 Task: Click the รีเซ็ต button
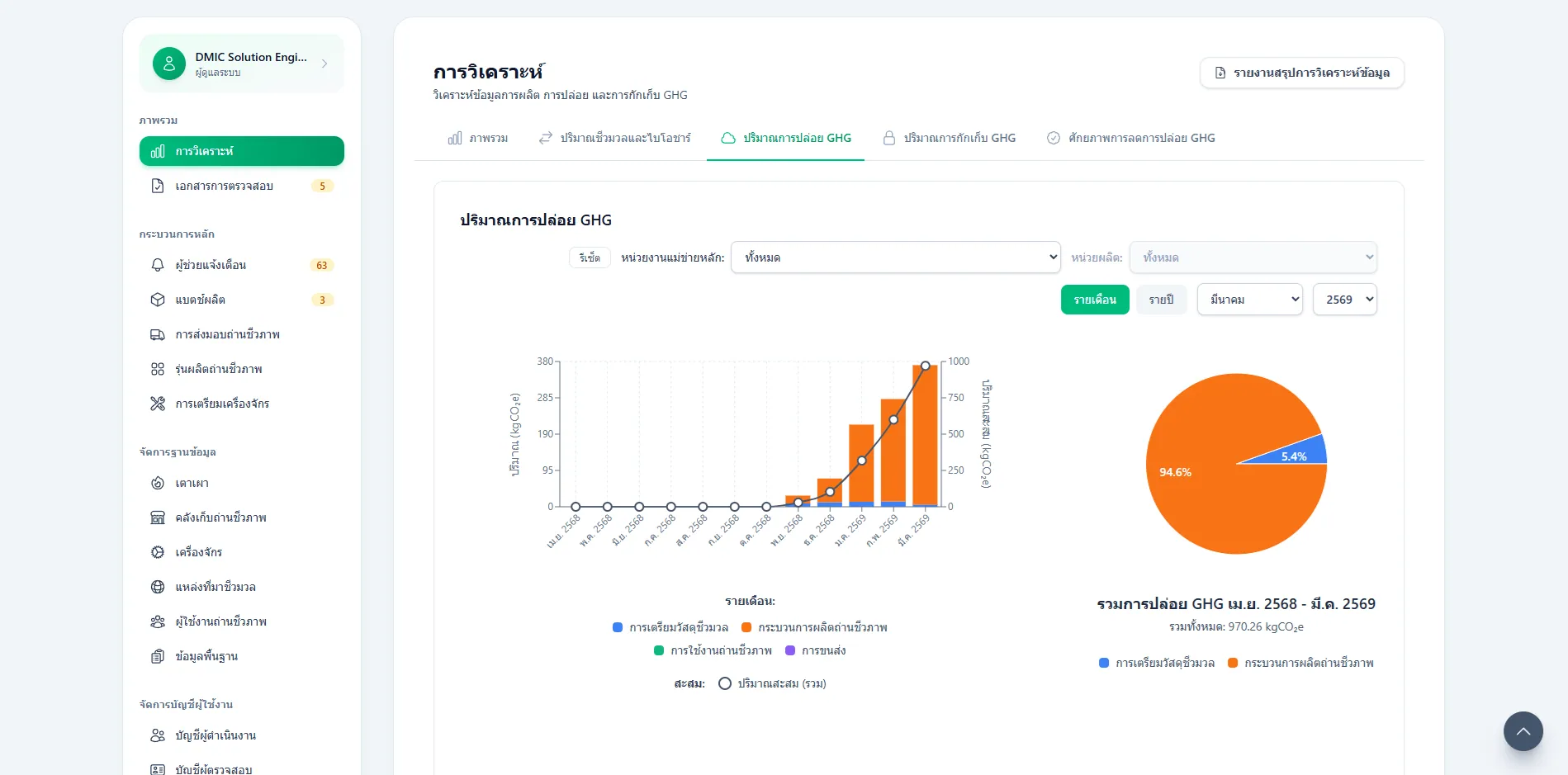[x=590, y=258]
